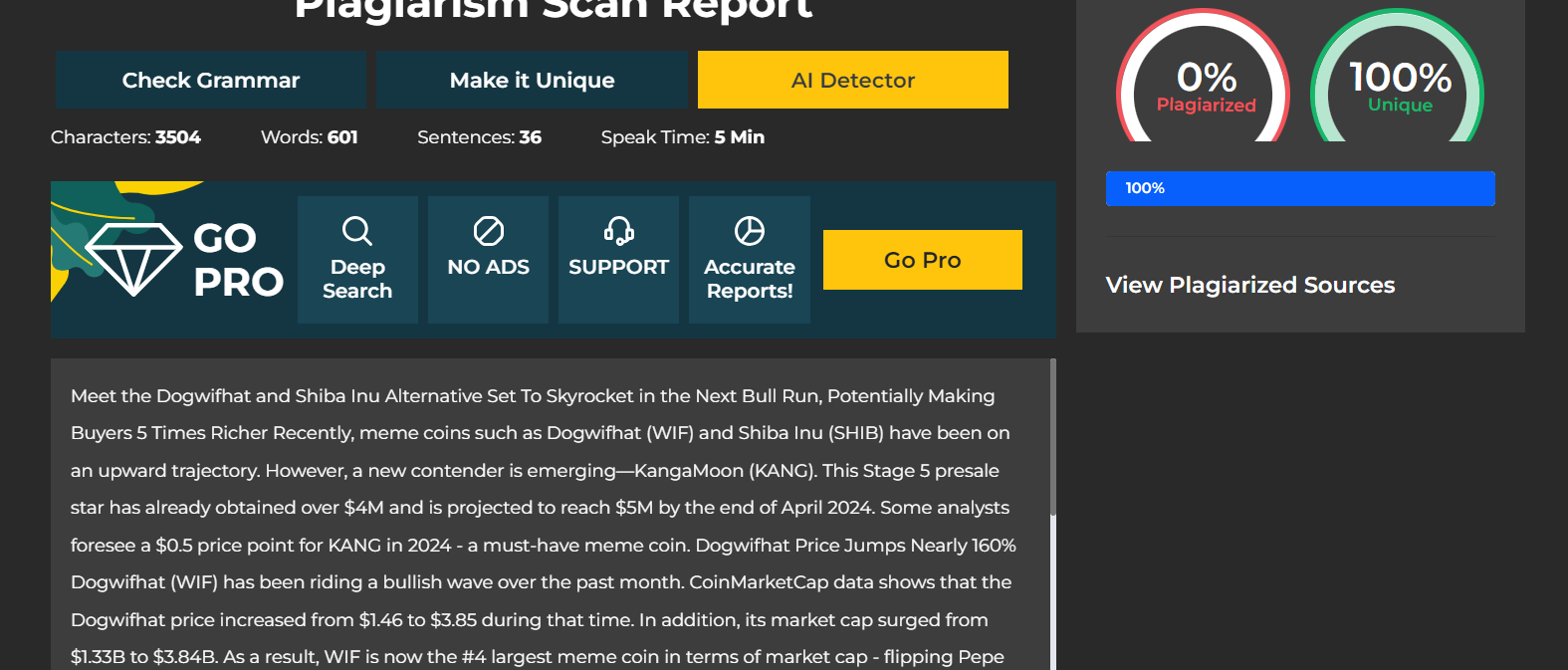
Task: Click the SUPPORT label
Action: click(x=618, y=267)
